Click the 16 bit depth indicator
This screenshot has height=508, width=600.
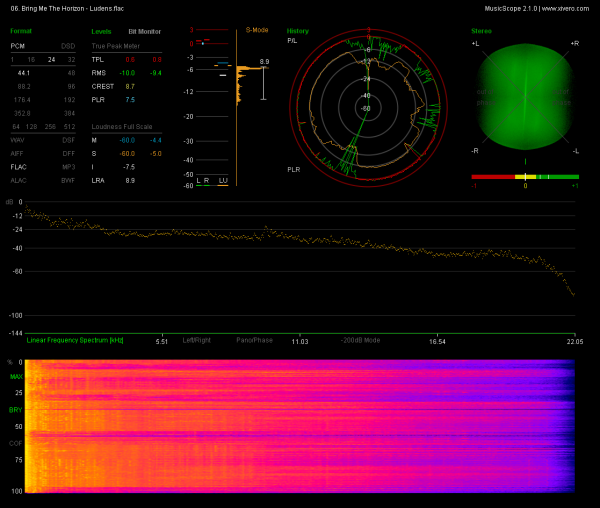tap(31, 60)
